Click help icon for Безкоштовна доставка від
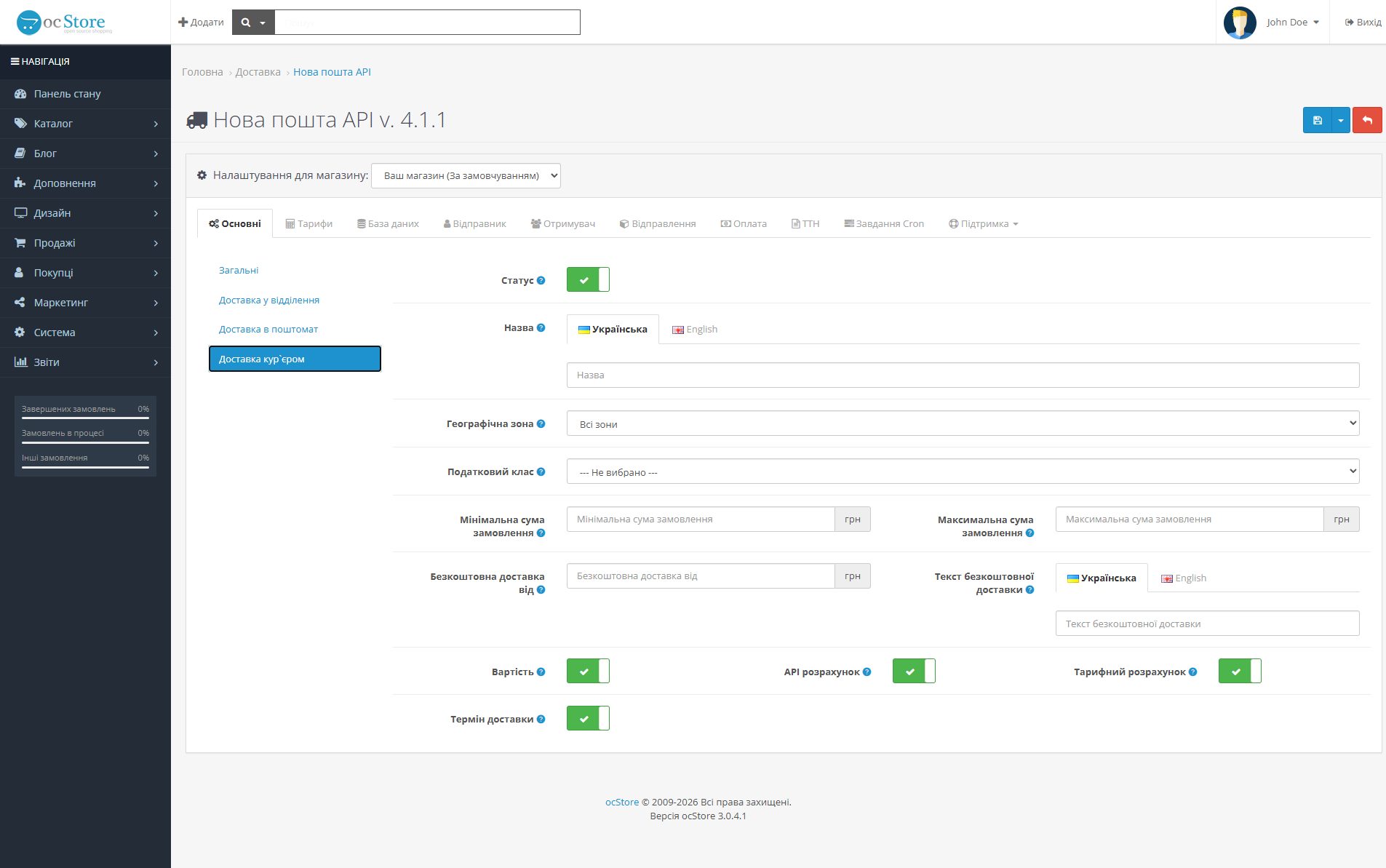This screenshot has width=1386, height=868. (541, 589)
